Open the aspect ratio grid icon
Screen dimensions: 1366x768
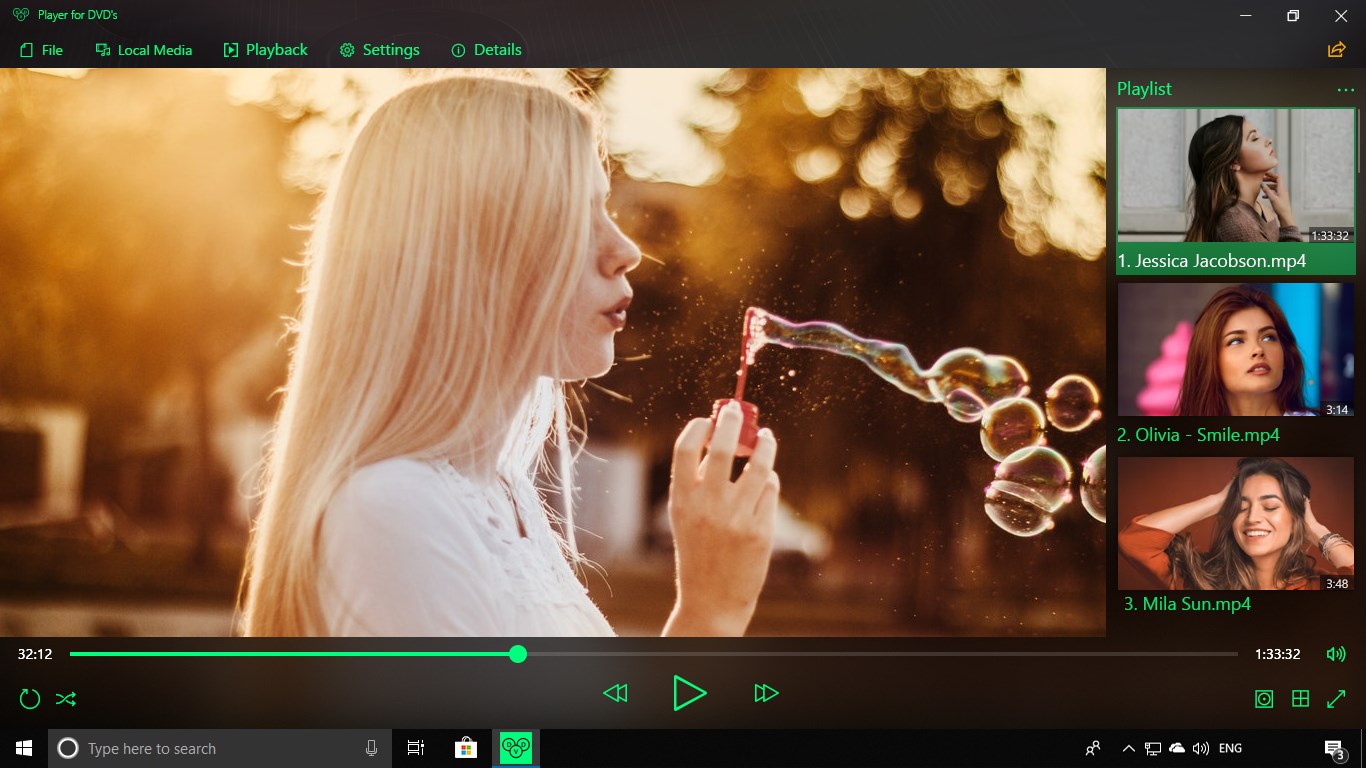(x=1300, y=699)
